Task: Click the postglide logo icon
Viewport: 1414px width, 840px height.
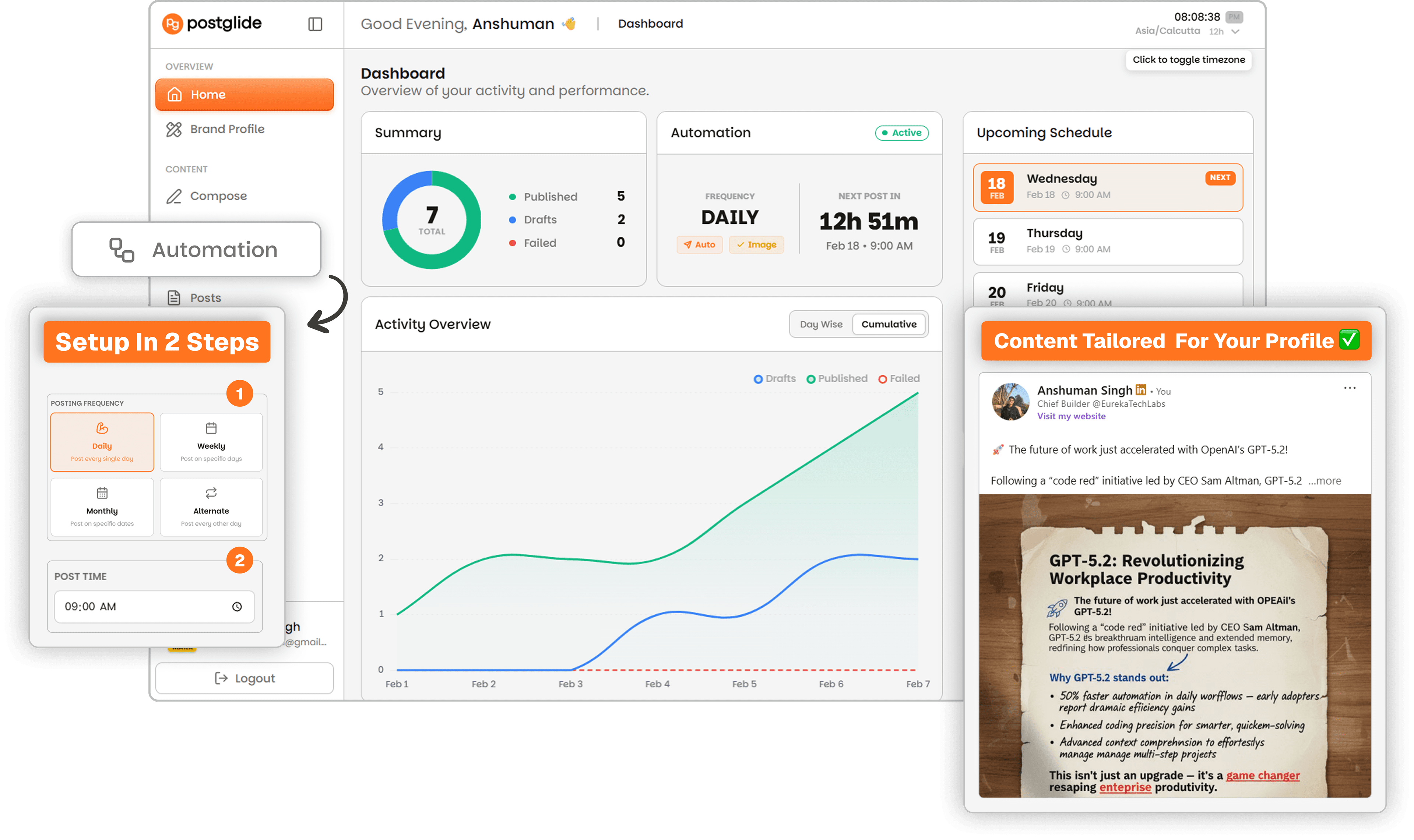Action: (x=172, y=24)
